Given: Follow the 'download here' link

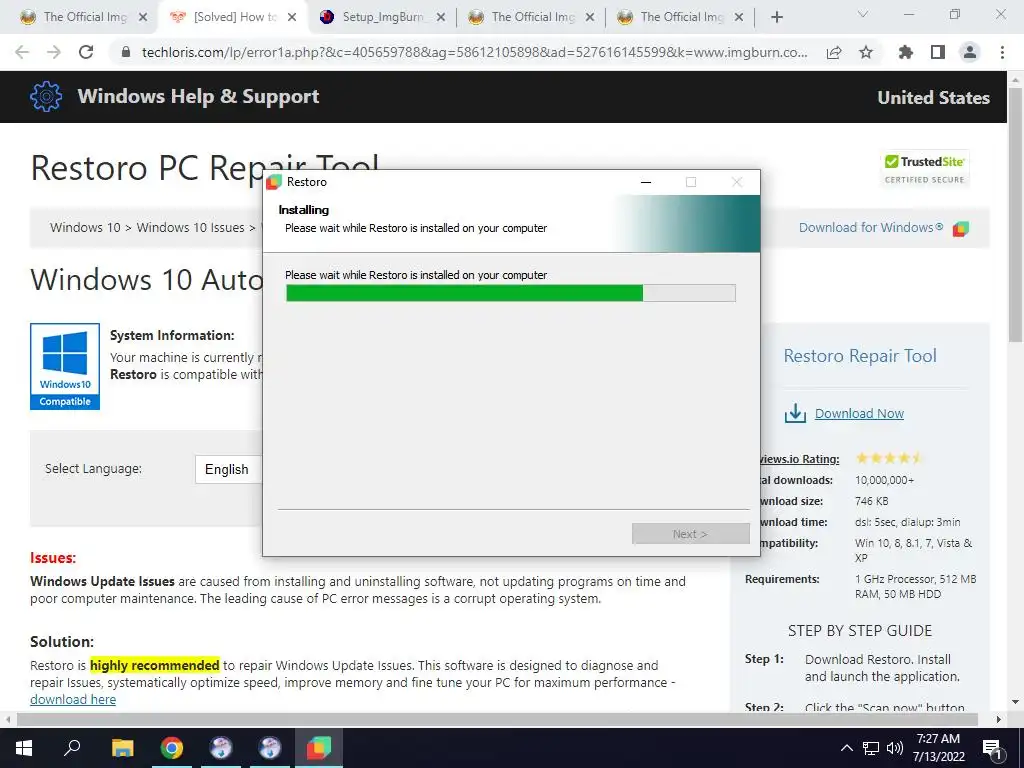Looking at the screenshot, I should coord(72,699).
